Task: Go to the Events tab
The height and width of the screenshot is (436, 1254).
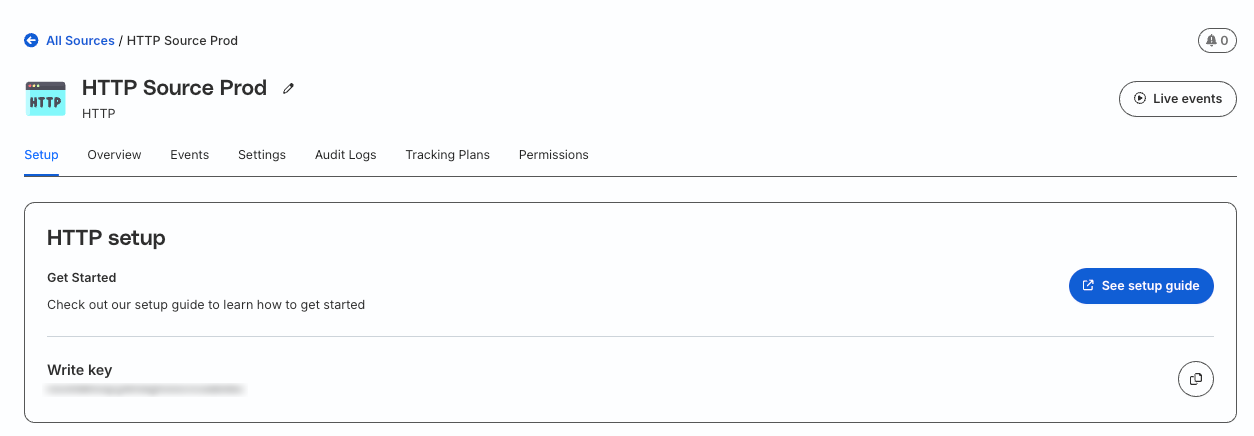Action: pos(189,155)
